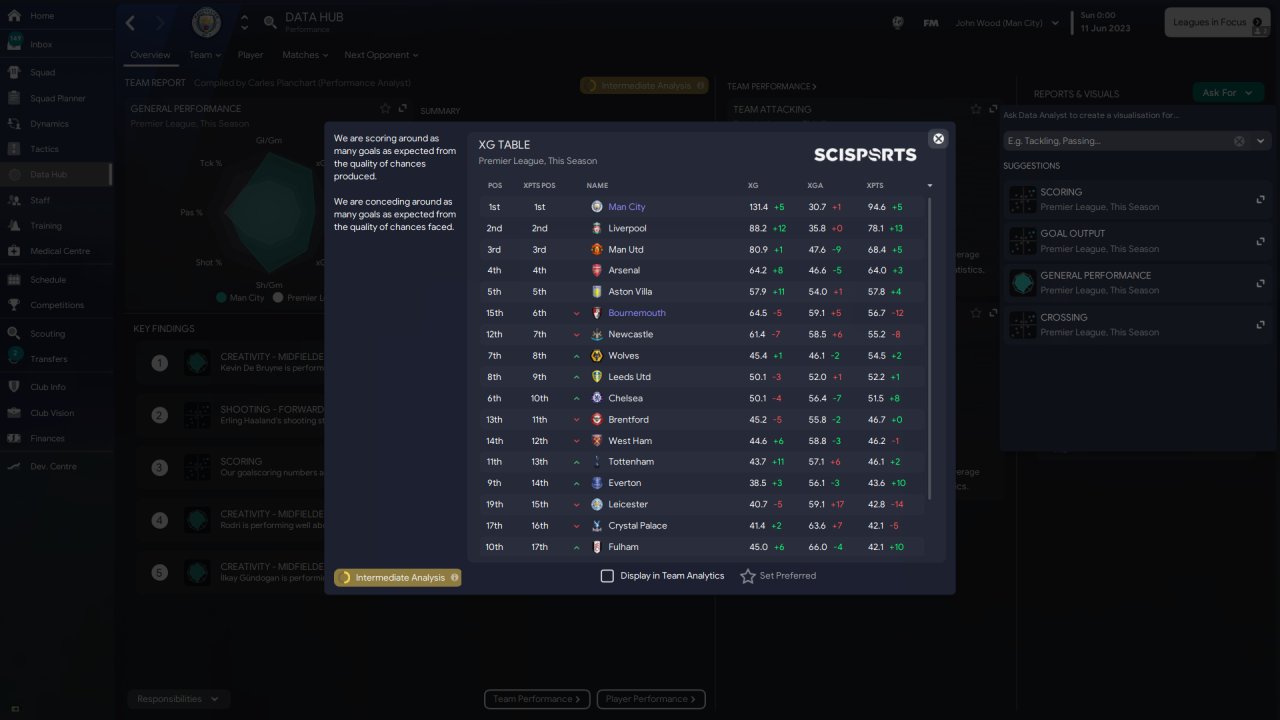
Task: Open the Home screen from the sidebar
Action: (42, 16)
